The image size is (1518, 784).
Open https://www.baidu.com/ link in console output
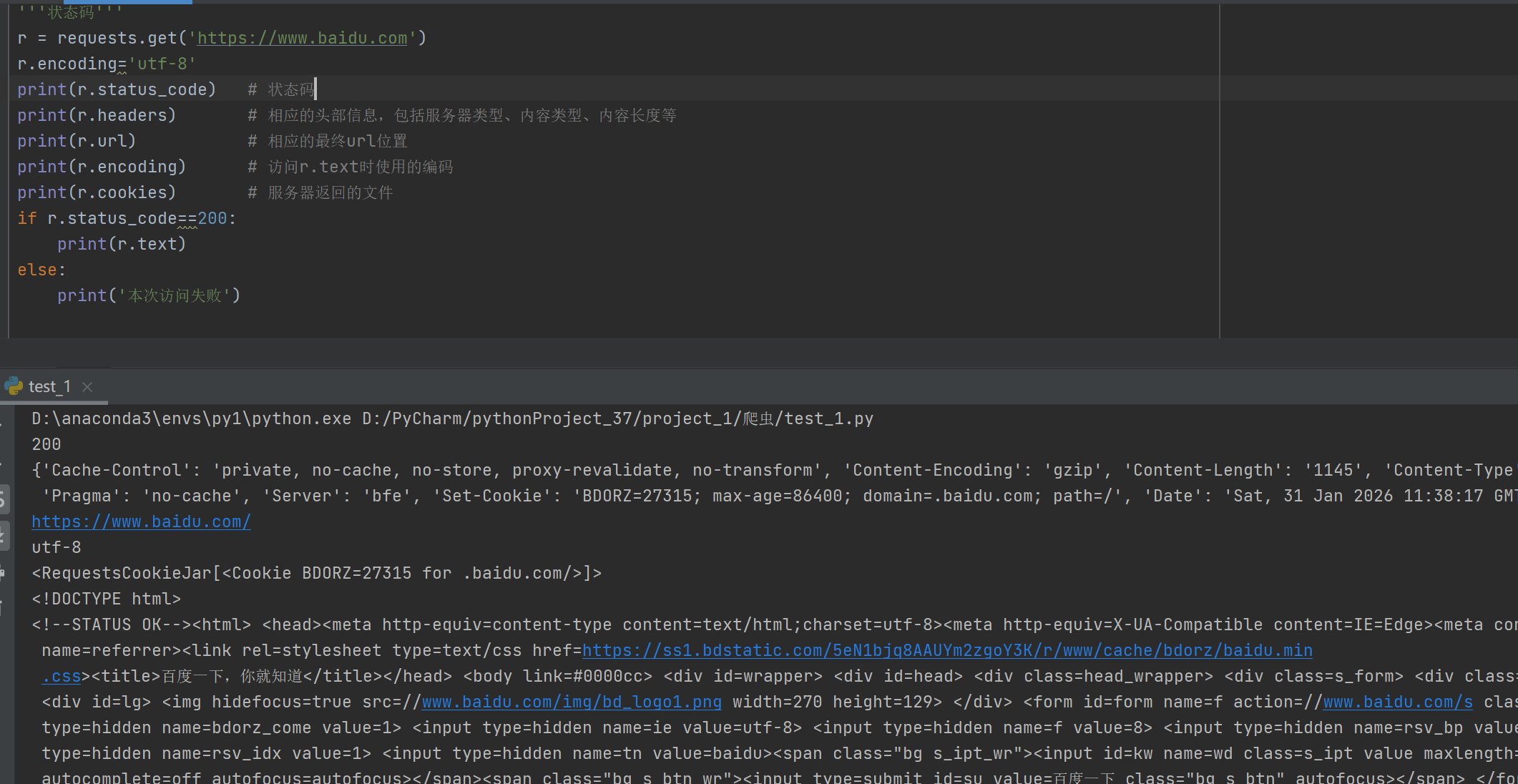tap(141, 522)
